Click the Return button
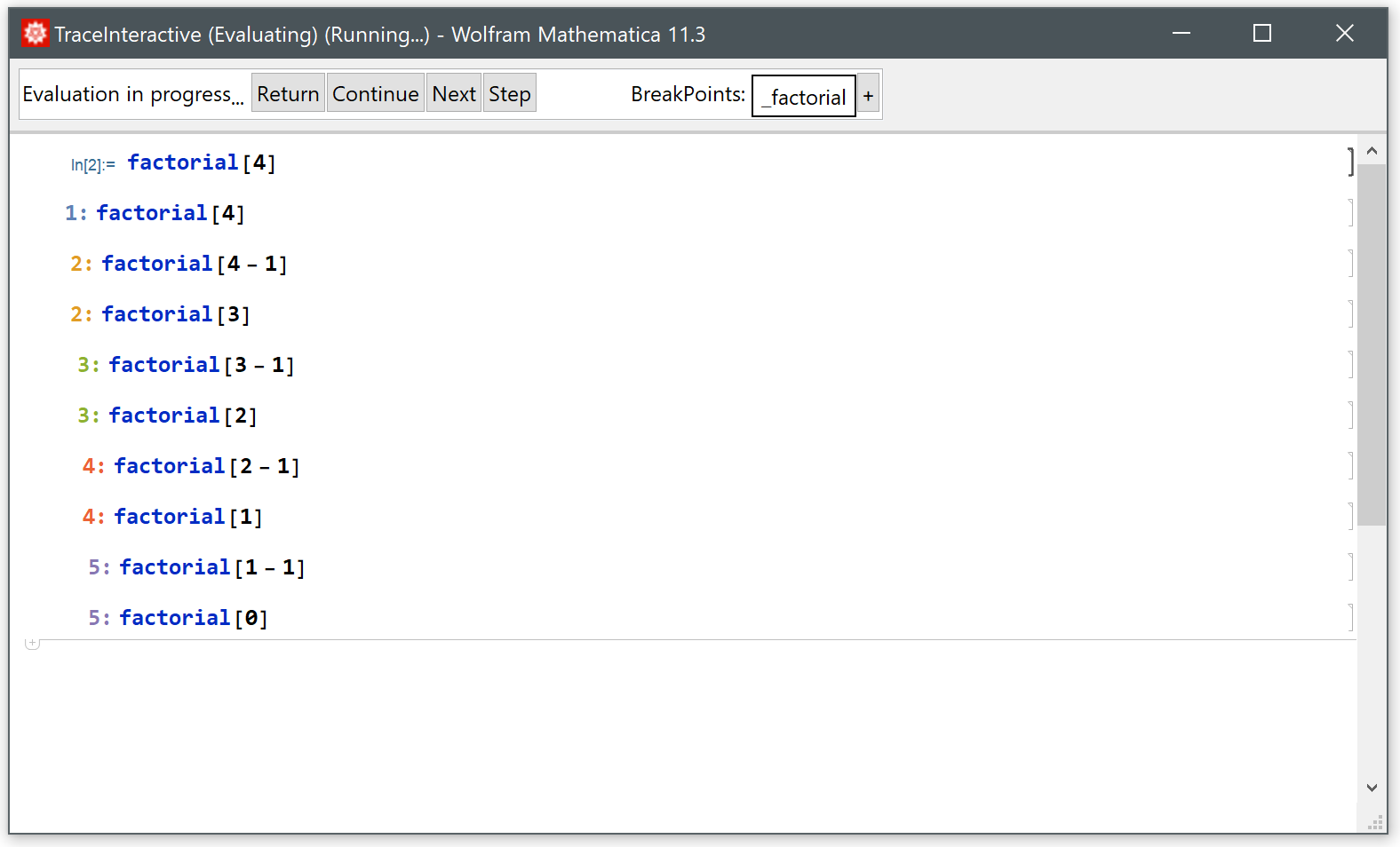 point(288,93)
